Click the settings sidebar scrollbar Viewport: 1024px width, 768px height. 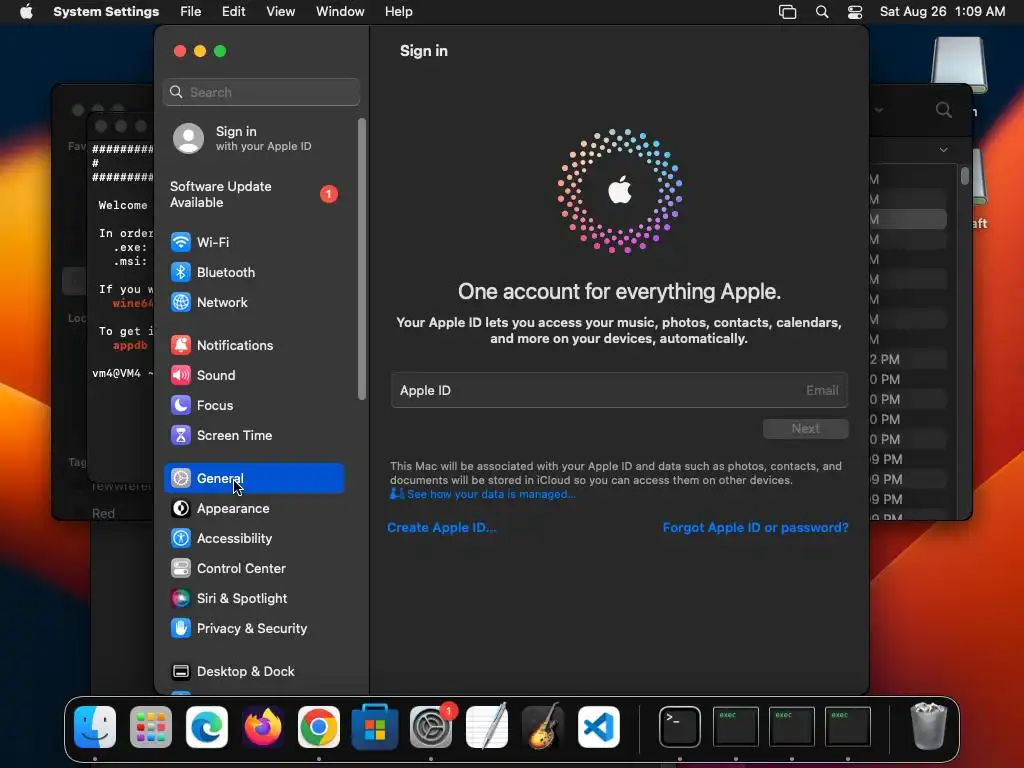[362, 259]
